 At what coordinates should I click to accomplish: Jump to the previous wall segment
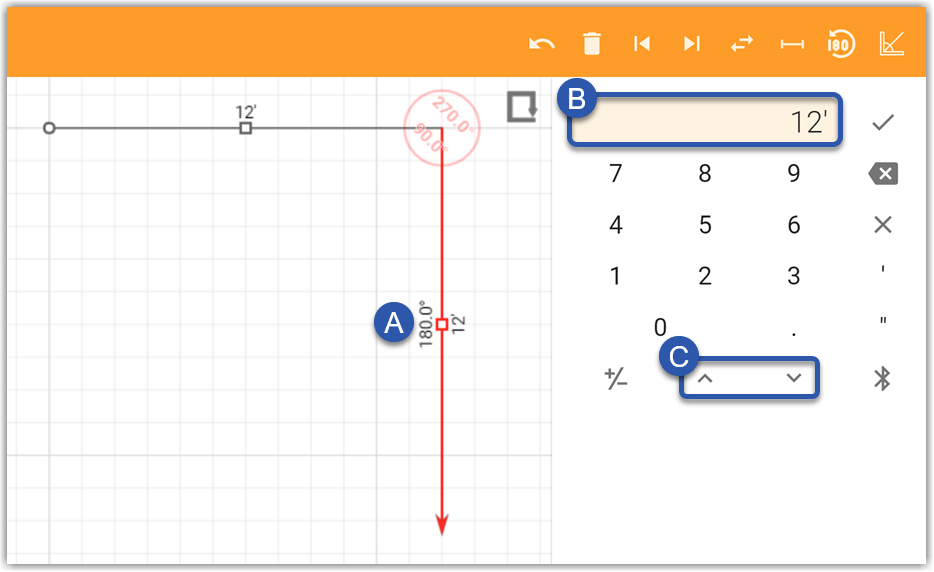(642, 43)
